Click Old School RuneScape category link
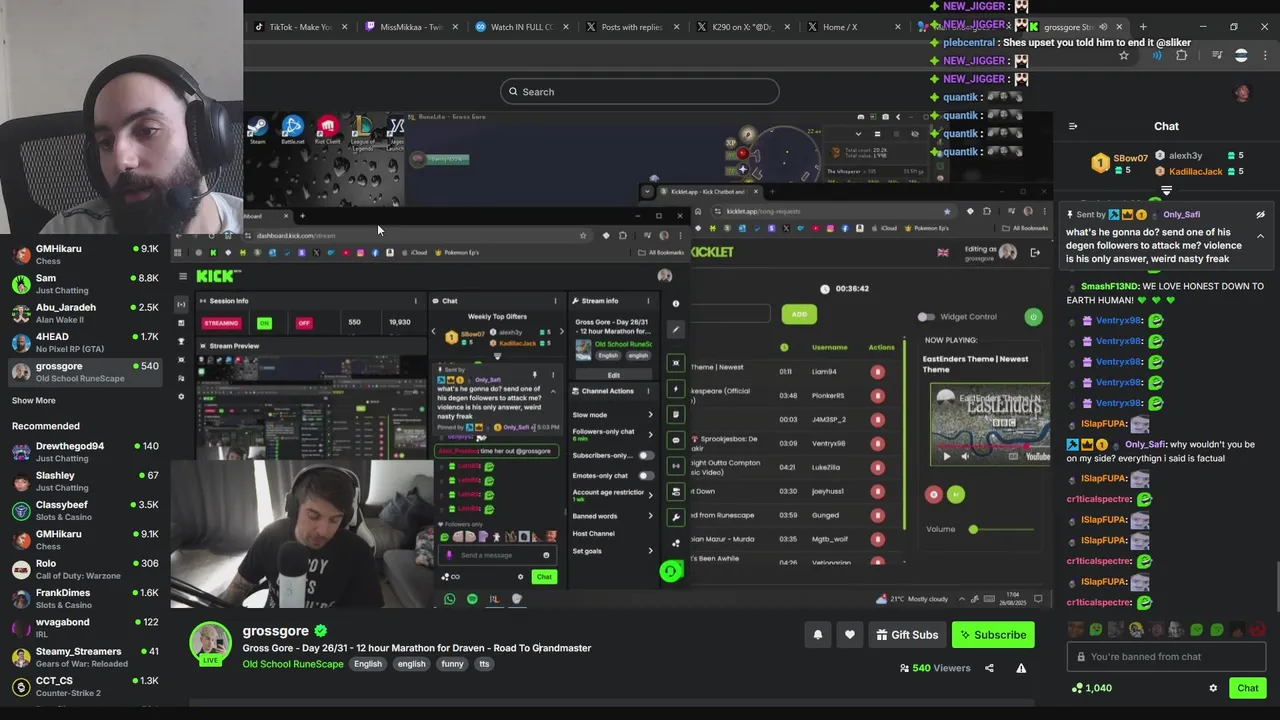This screenshot has width=1280, height=720. click(x=293, y=664)
